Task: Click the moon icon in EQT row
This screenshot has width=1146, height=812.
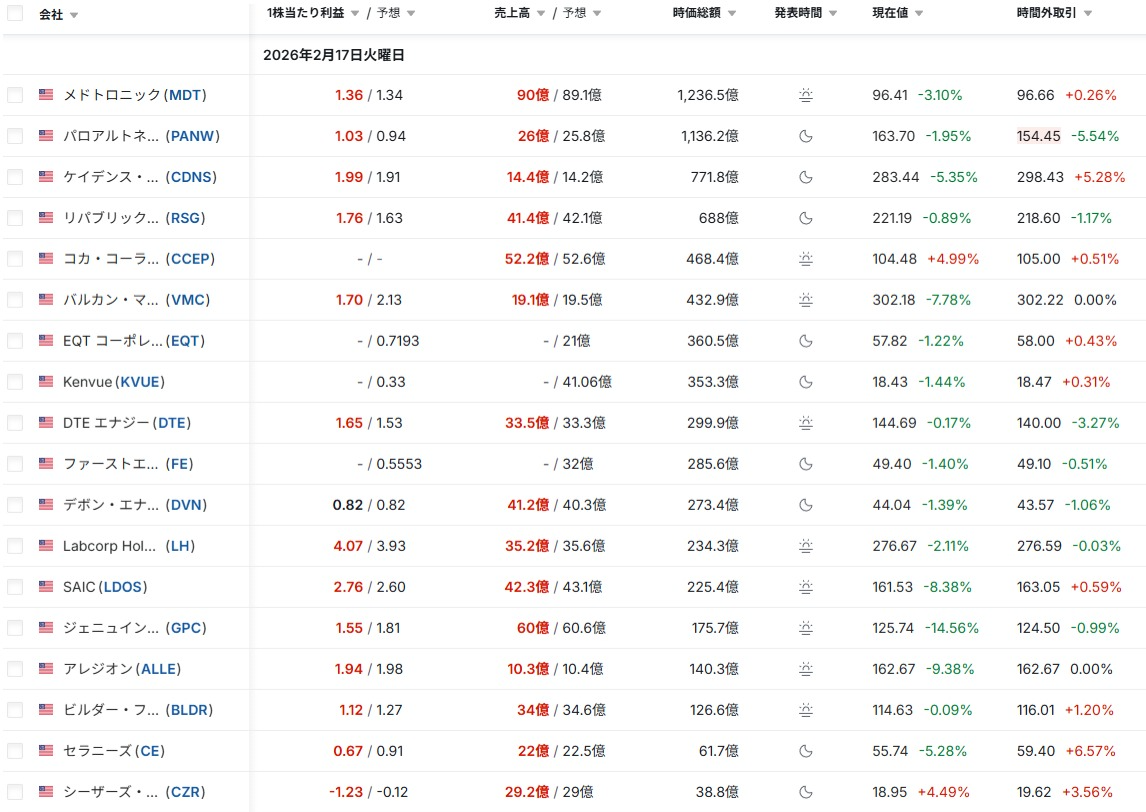Action: 806,341
